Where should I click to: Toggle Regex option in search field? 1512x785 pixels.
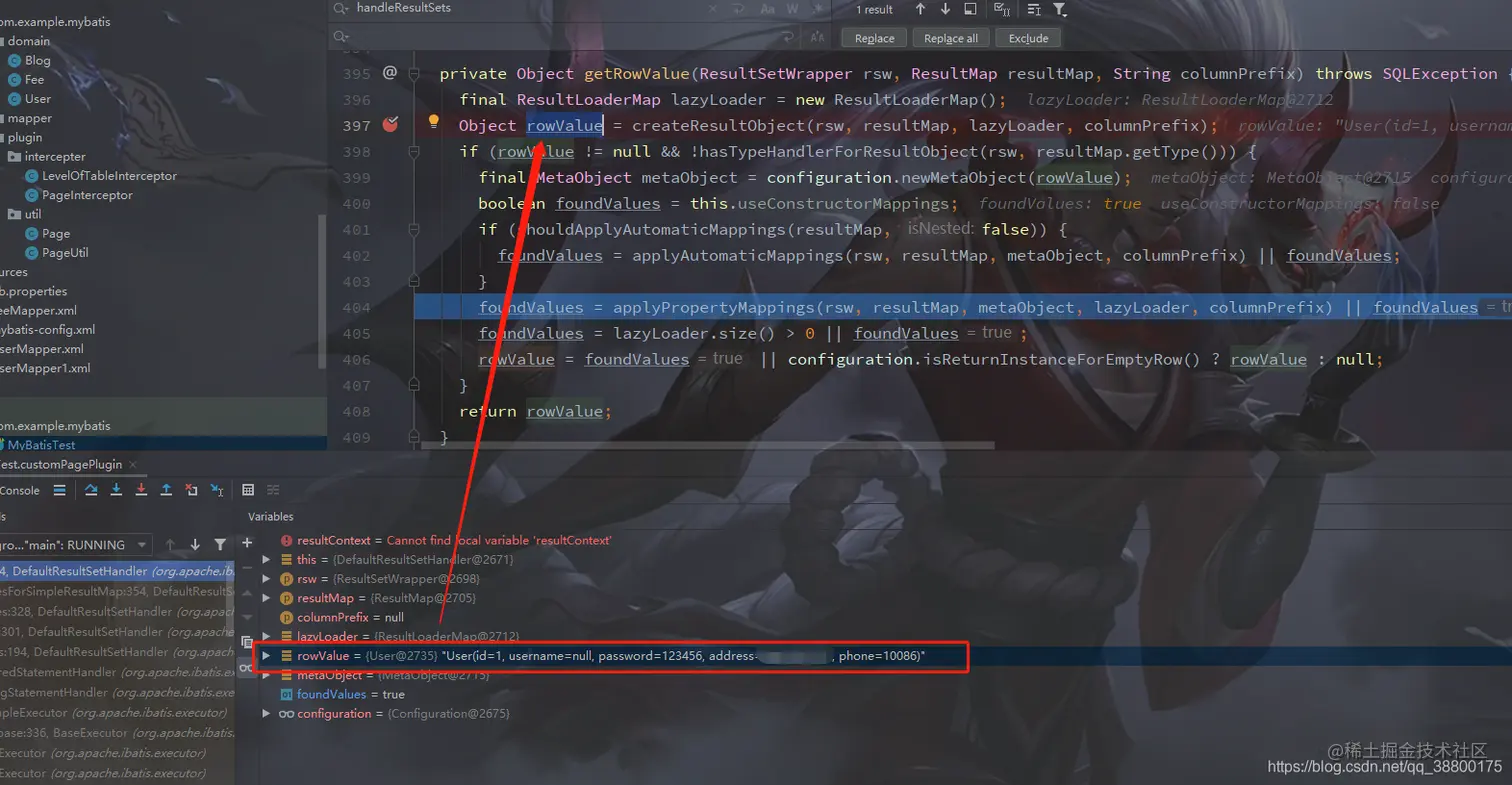point(817,9)
